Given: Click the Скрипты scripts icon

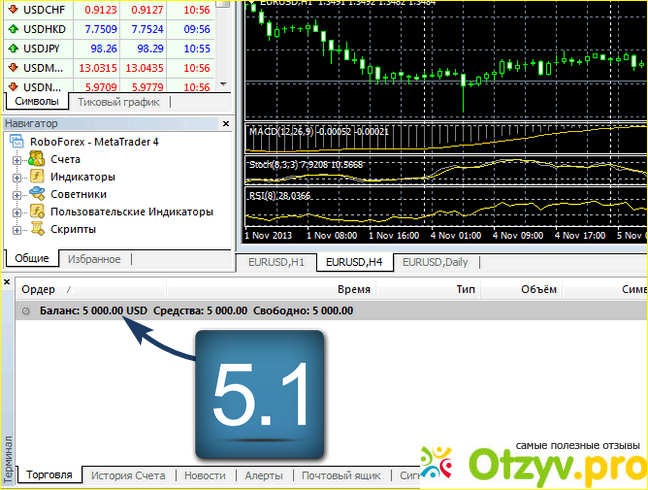Looking at the screenshot, I should 36,229.
